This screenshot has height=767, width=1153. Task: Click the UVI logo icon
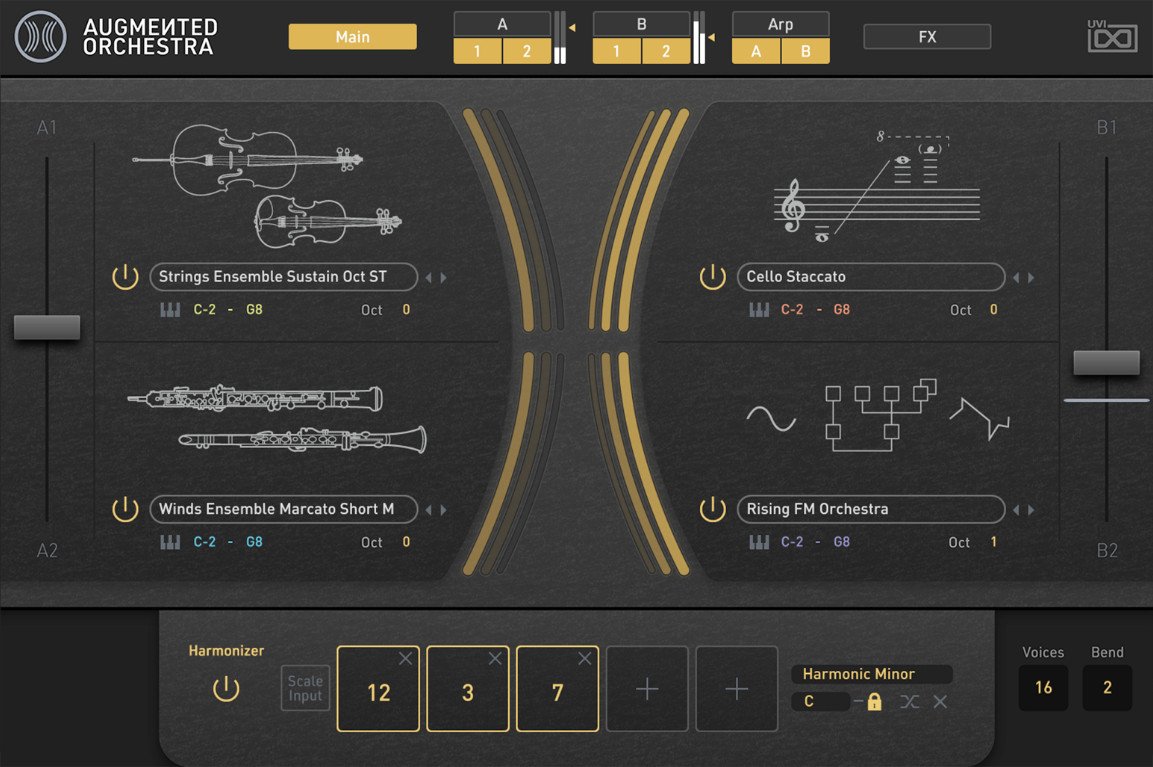(1112, 35)
